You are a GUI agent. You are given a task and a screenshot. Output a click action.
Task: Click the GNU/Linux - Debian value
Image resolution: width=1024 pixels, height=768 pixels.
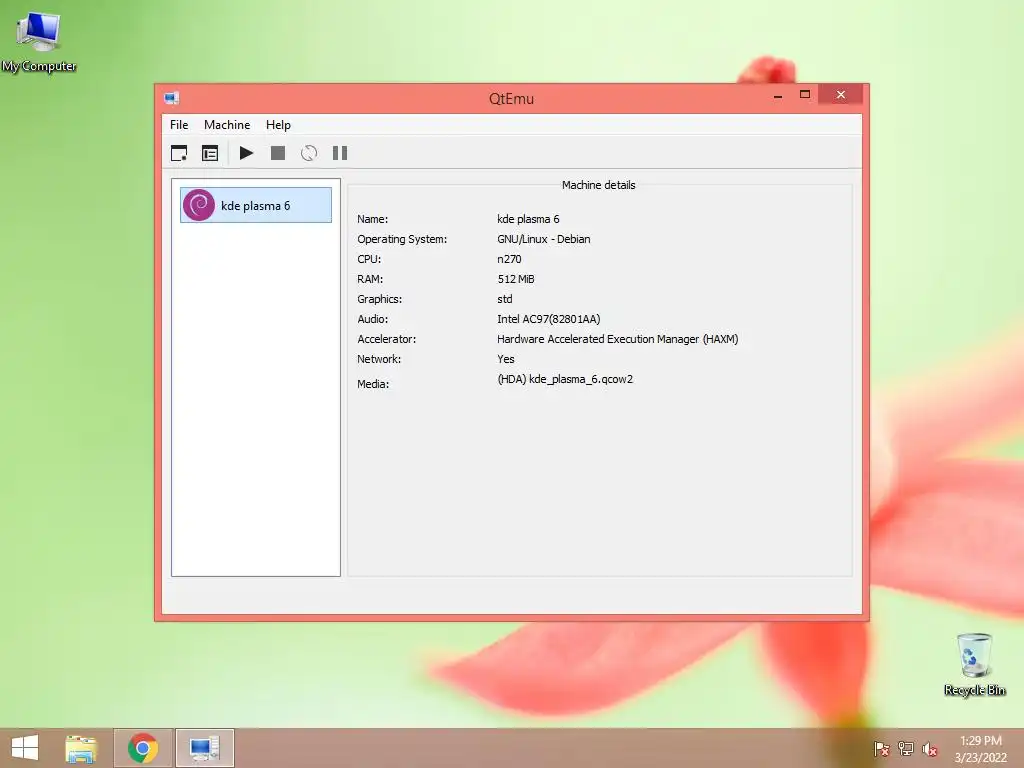pos(543,239)
